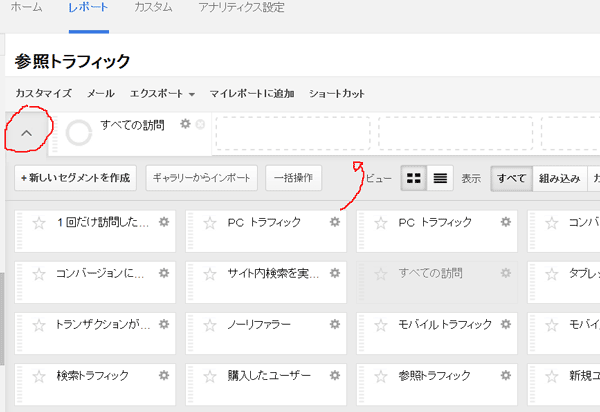Switch to list view of segments
The height and width of the screenshot is (412, 600).
(440, 178)
